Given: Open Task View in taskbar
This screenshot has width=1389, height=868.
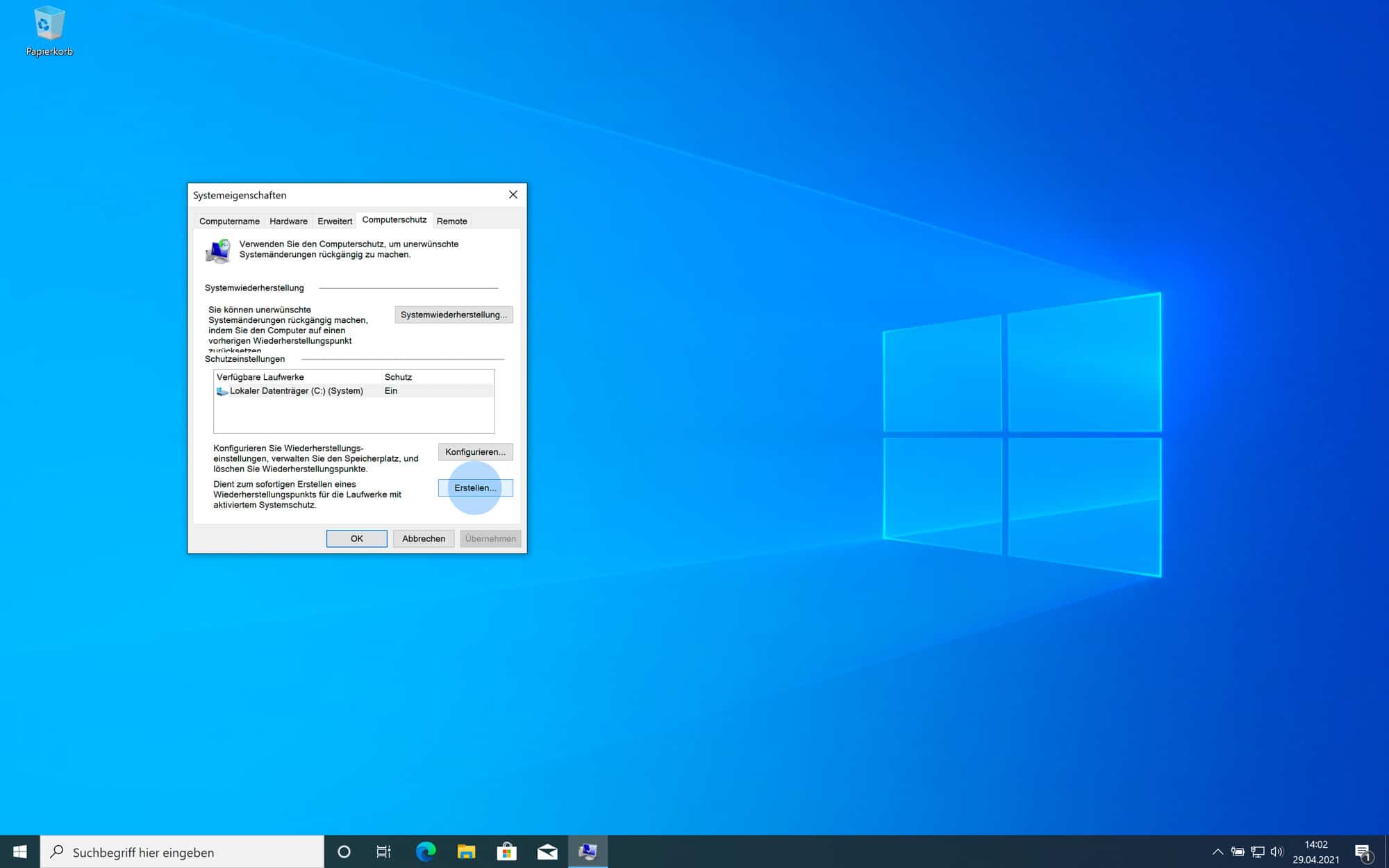Looking at the screenshot, I should (383, 851).
